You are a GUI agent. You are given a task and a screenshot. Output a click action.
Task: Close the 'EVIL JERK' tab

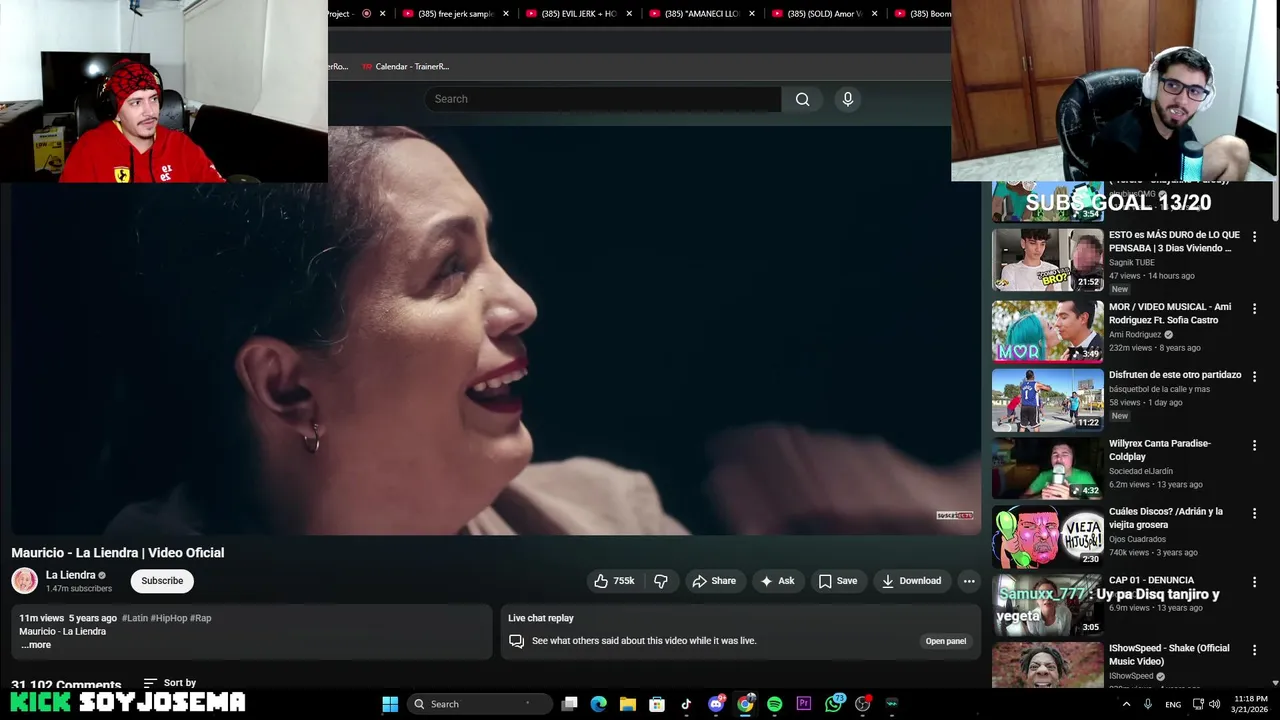(x=629, y=14)
